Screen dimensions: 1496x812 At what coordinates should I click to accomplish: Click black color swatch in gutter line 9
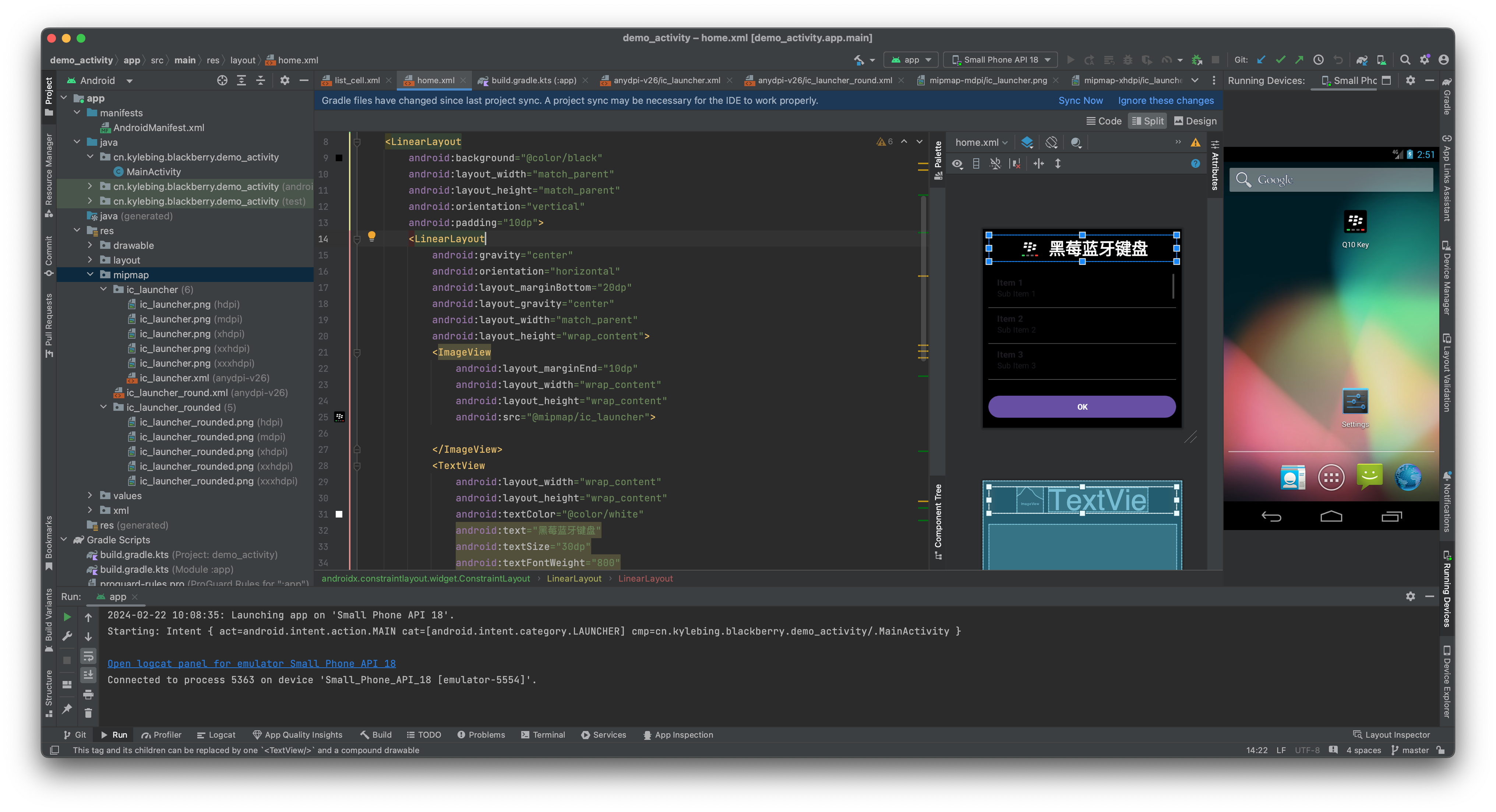pyautogui.click(x=339, y=158)
